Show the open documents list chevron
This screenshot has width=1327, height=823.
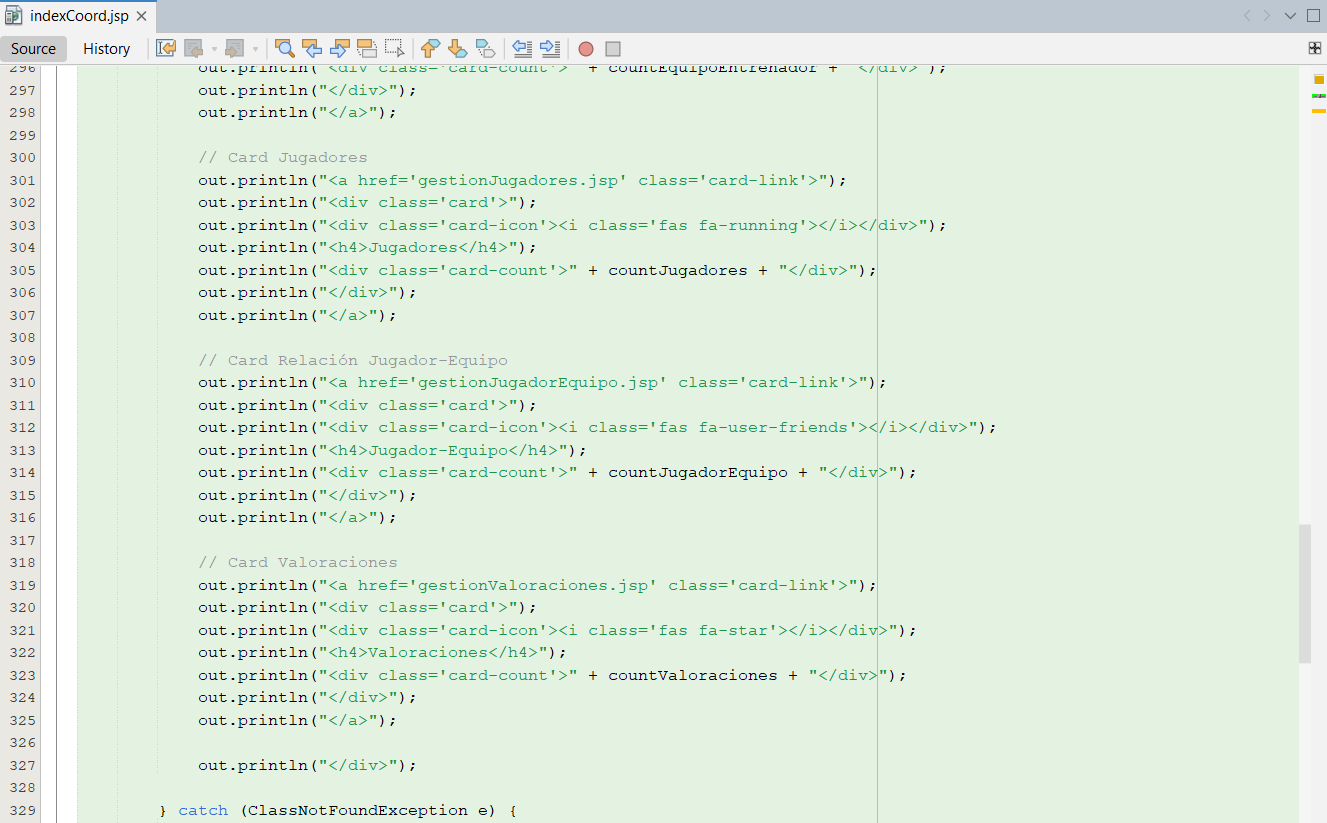1290,16
